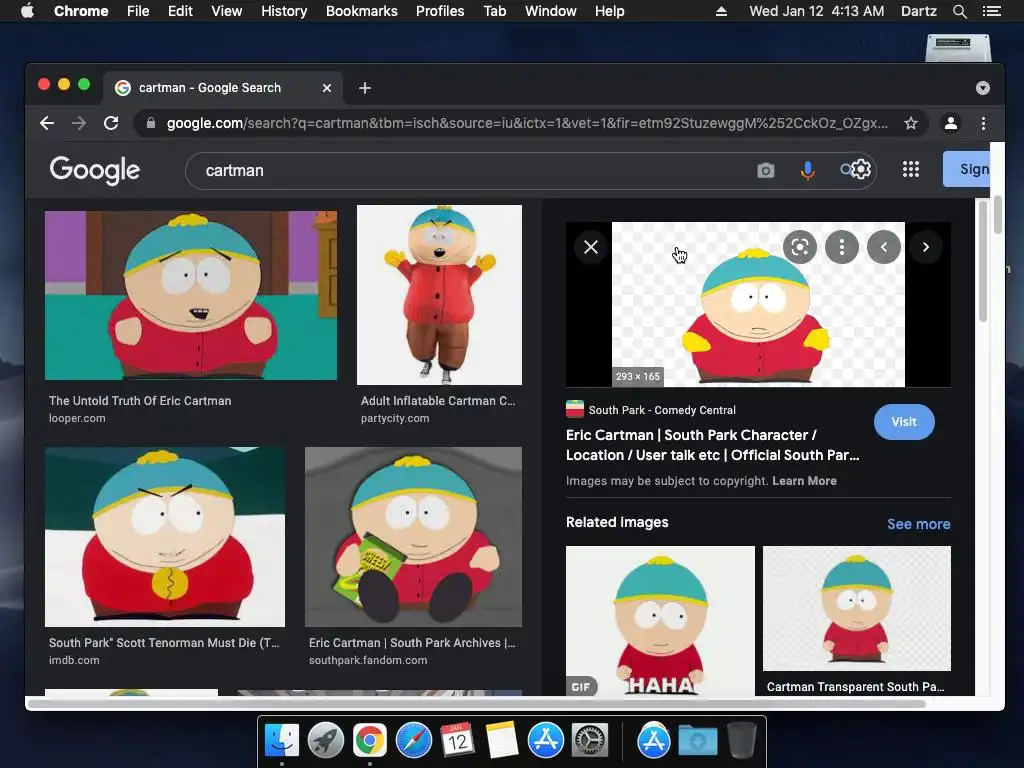This screenshot has width=1024, height=768.
Task: Click the Sign in button
Action: [967, 169]
